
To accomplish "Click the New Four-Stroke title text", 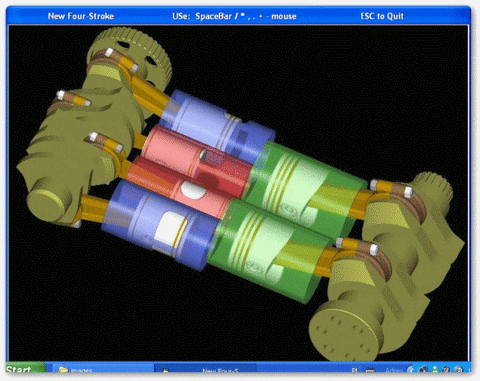I will pyautogui.click(x=81, y=16).
